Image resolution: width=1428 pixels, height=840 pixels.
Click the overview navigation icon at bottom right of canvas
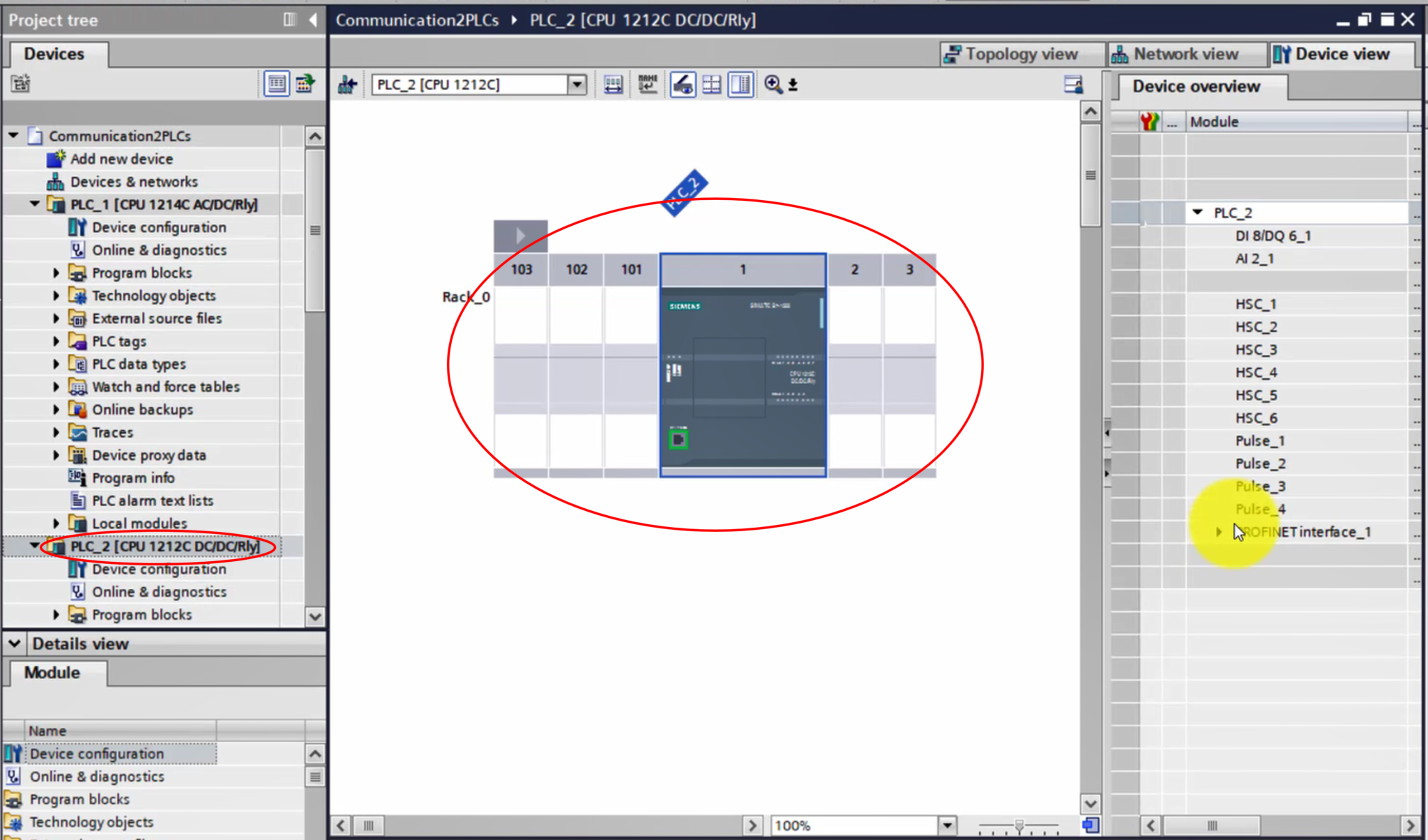pos(1091,825)
